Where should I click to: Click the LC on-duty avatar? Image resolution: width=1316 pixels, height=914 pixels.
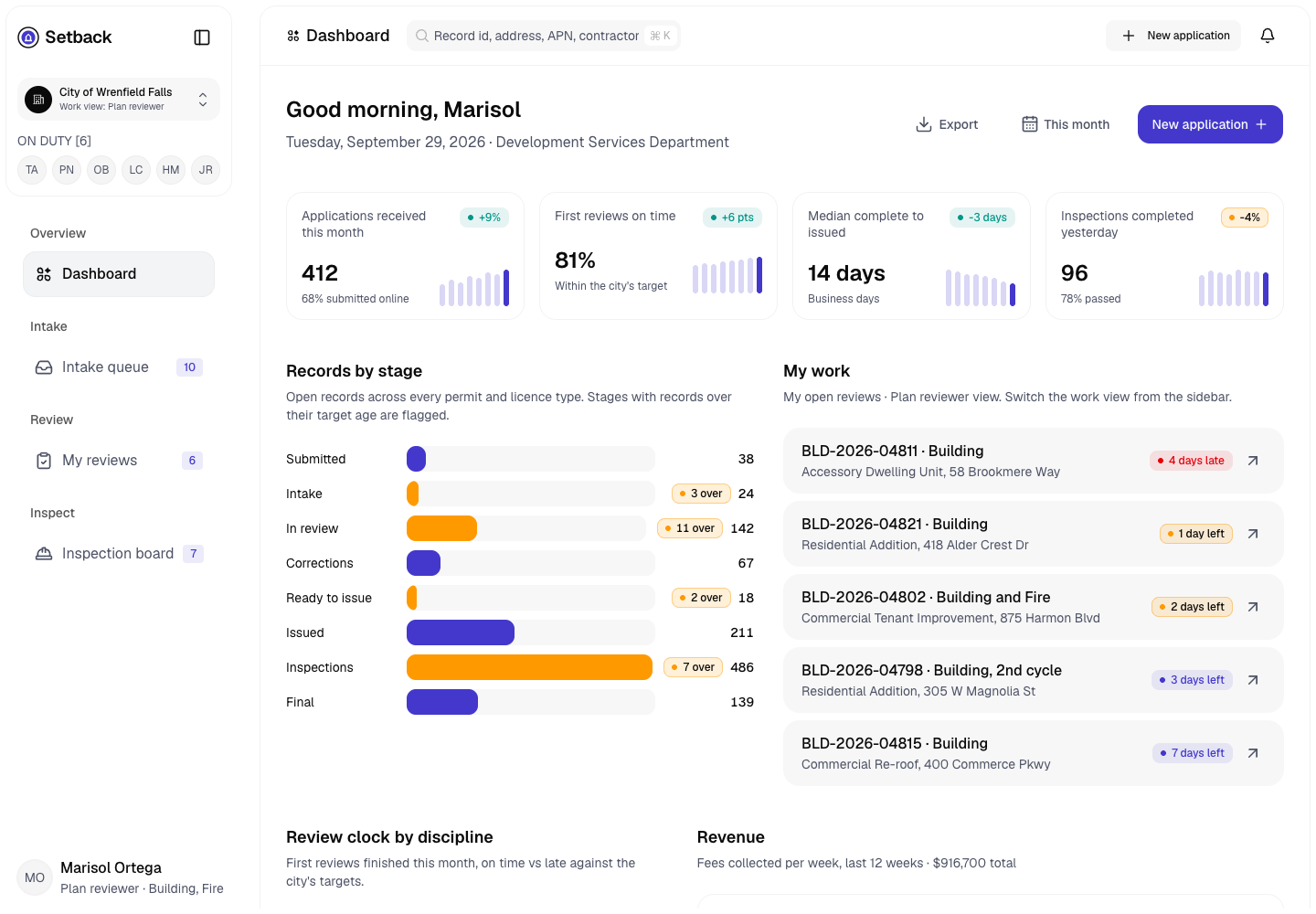tap(136, 170)
